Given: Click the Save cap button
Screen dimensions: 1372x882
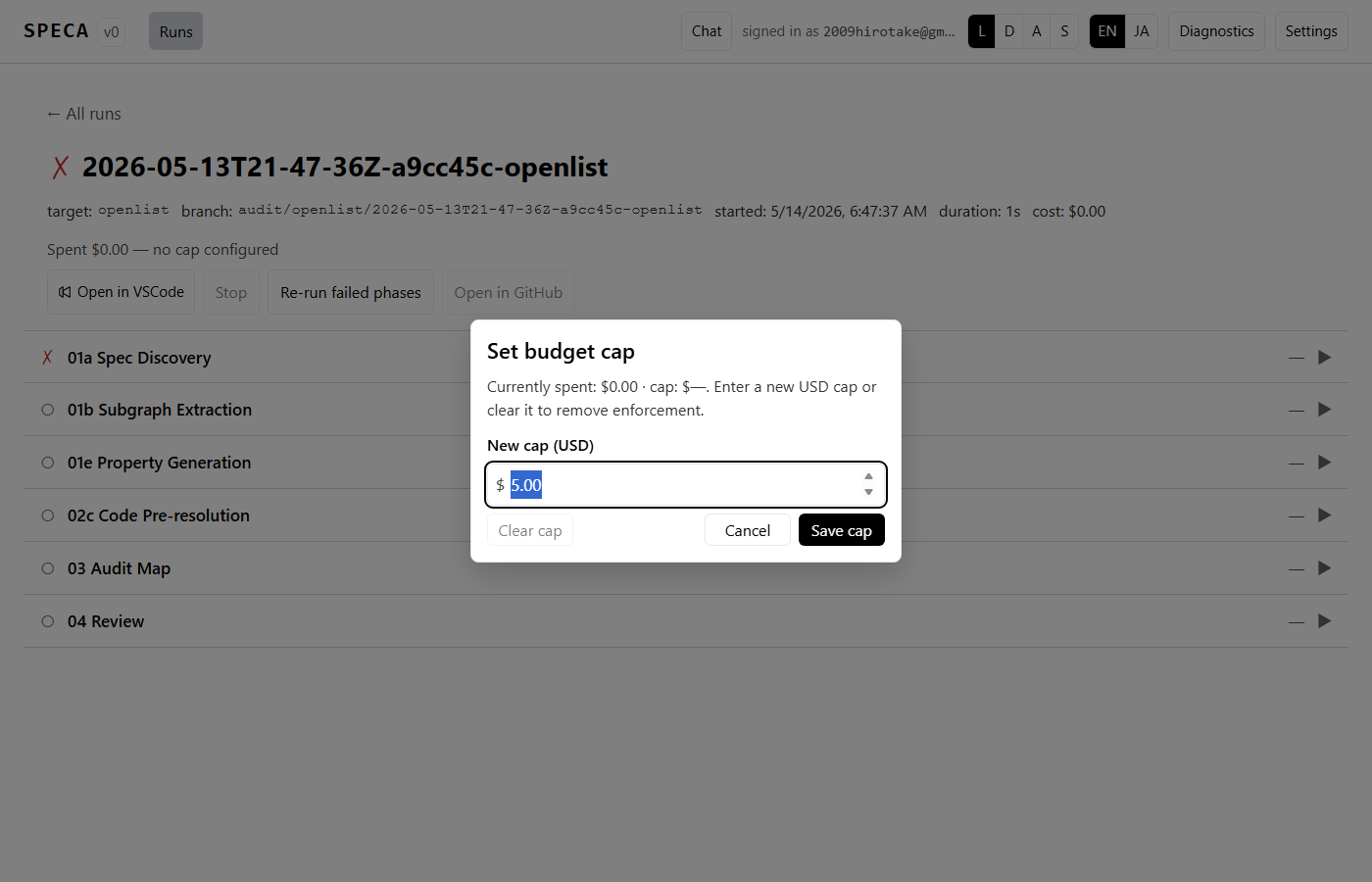Looking at the screenshot, I should click(841, 530).
